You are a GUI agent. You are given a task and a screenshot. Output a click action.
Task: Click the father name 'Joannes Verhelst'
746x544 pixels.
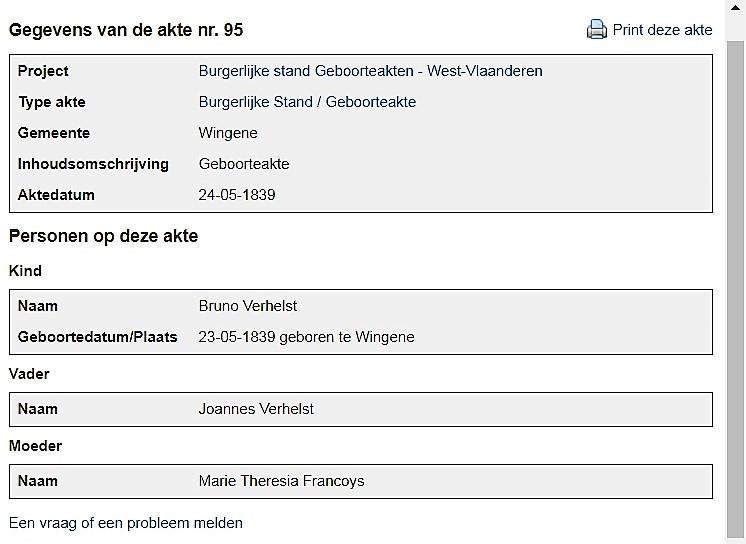click(x=257, y=409)
